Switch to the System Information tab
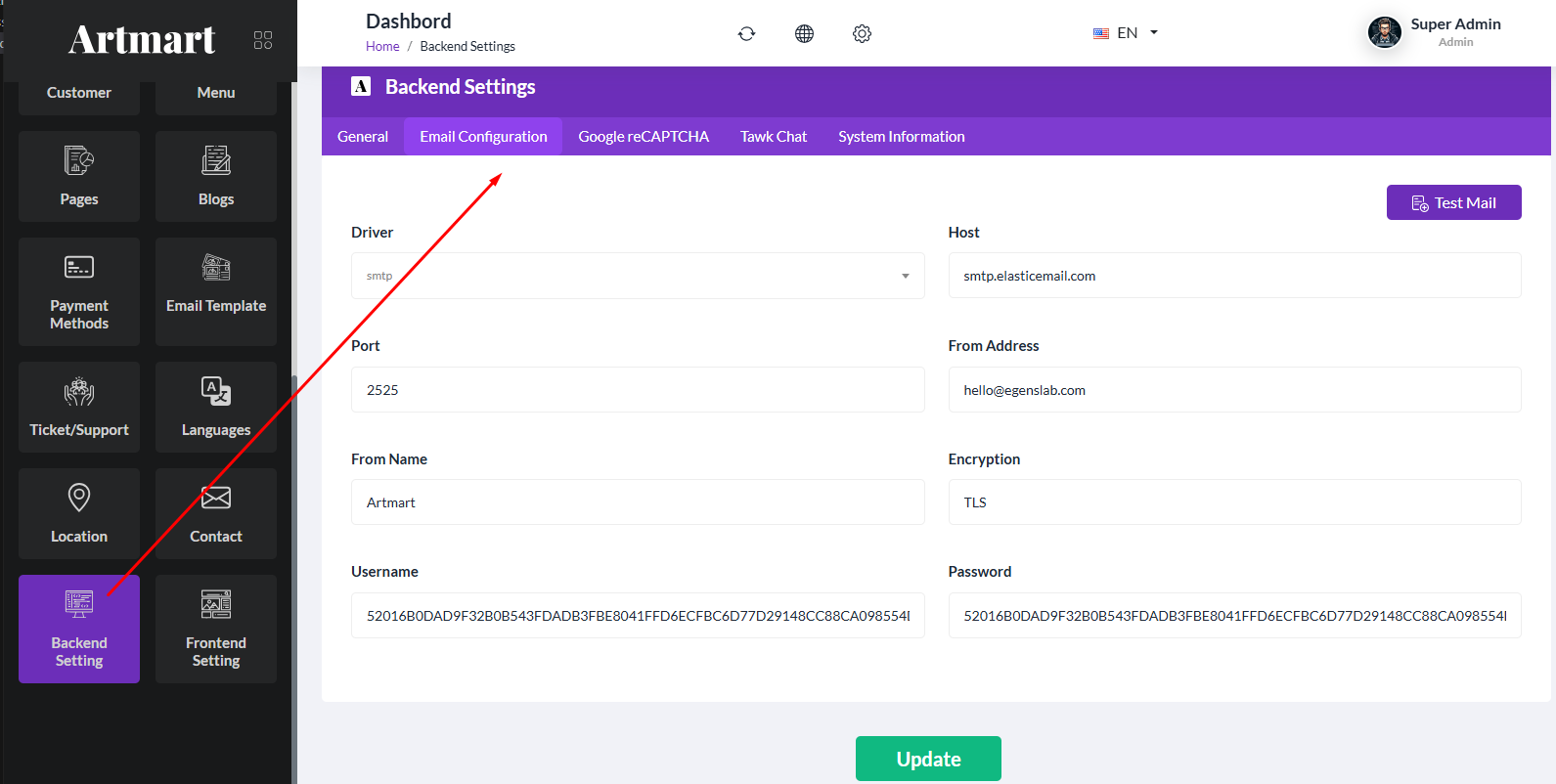This screenshot has width=1556, height=784. pos(901,137)
